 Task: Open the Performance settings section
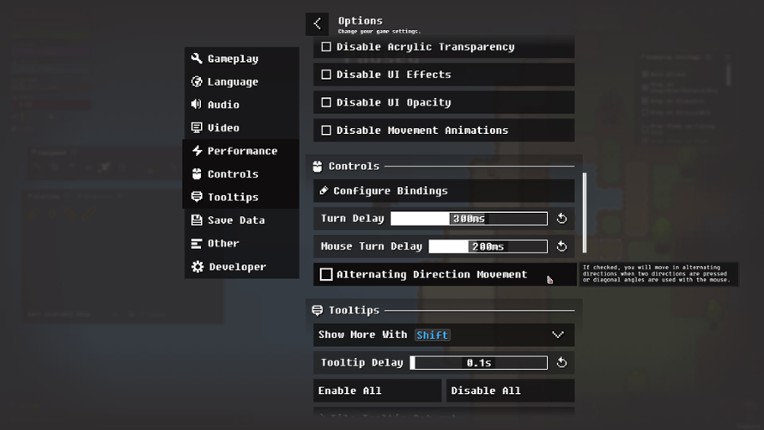pyautogui.click(x=241, y=151)
